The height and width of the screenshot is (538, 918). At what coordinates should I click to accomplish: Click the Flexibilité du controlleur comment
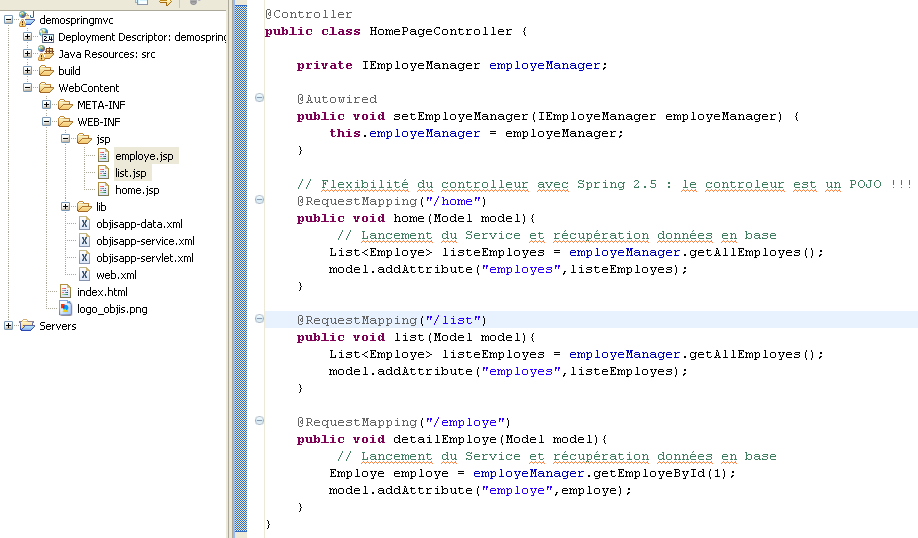604,184
